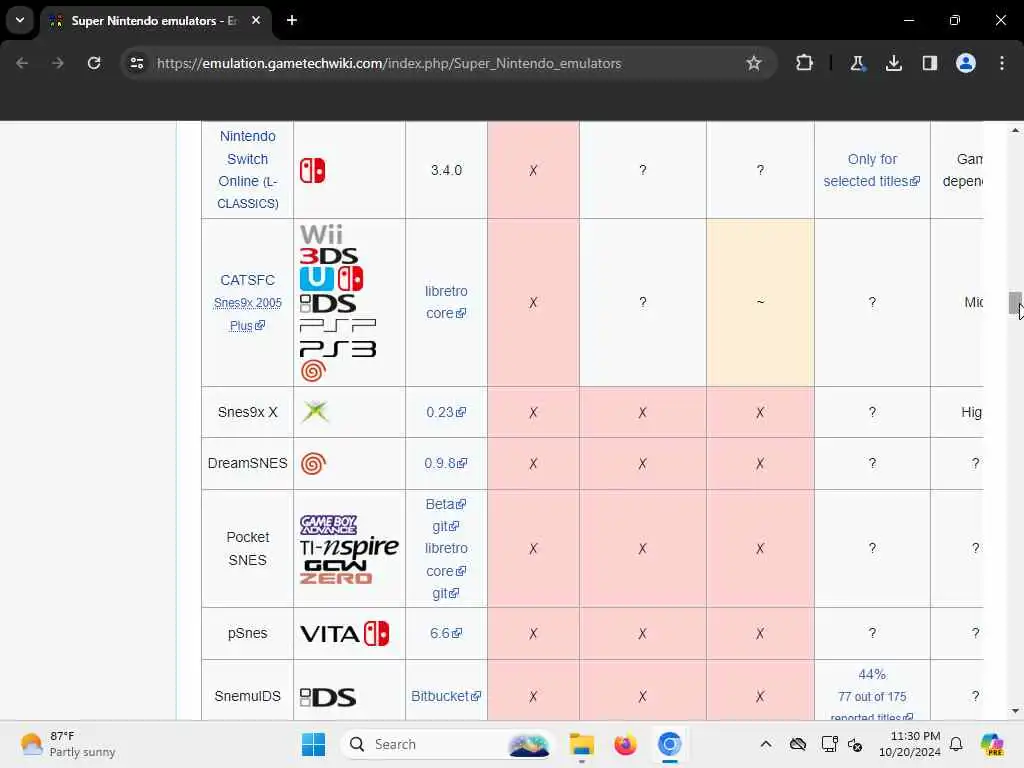This screenshot has width=1024, height=768.
Task: Open the Beta link in Pocket SNES row
Action: point(445,504)
